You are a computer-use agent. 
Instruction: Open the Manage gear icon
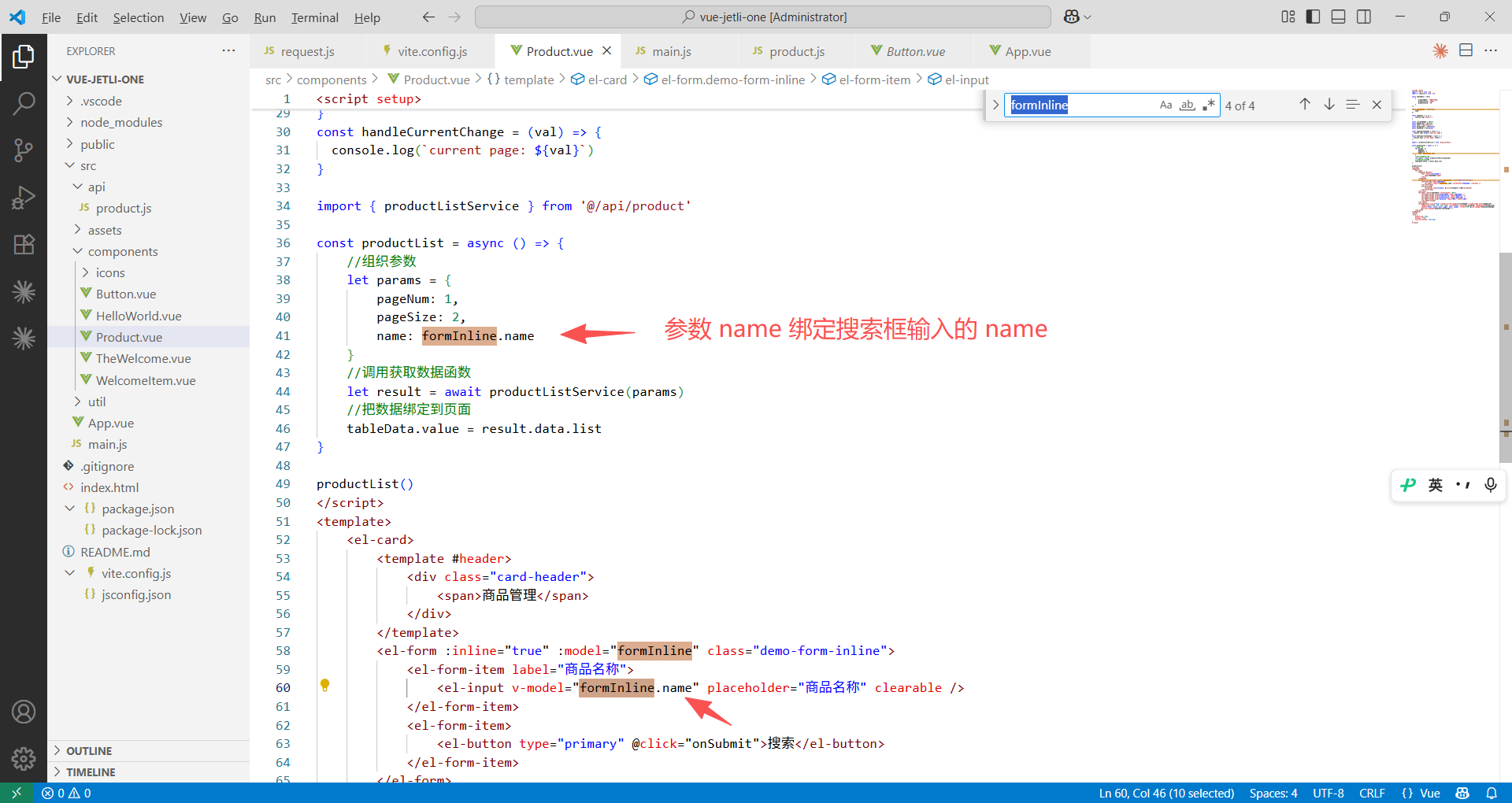[24, 758]
